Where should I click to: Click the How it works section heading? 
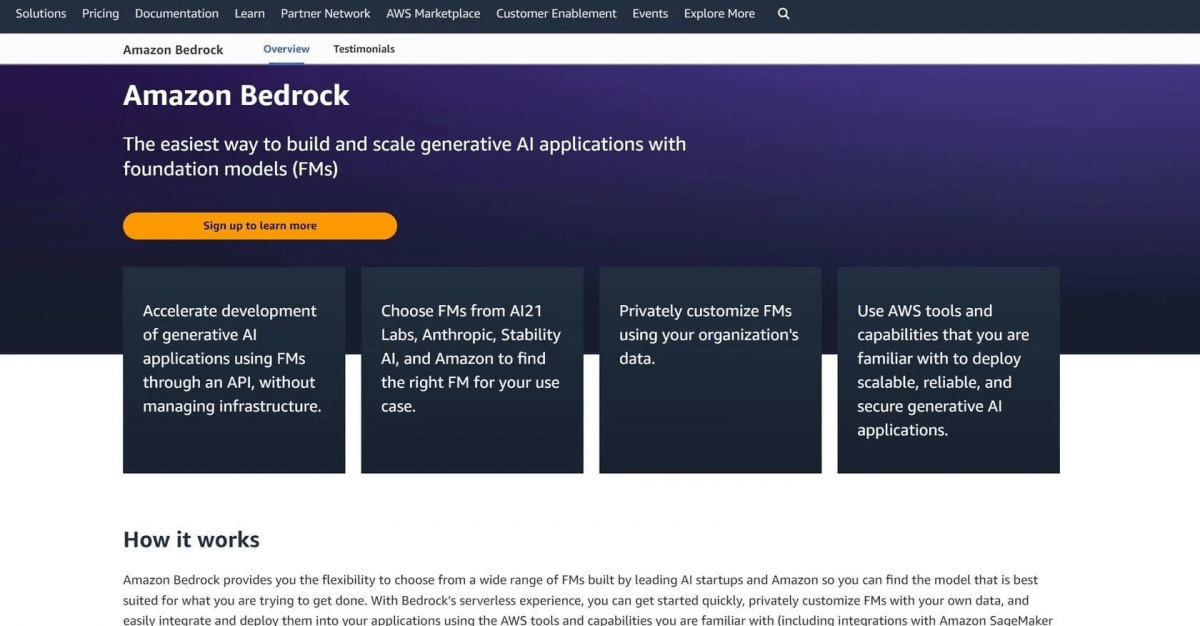click(190, 539)
